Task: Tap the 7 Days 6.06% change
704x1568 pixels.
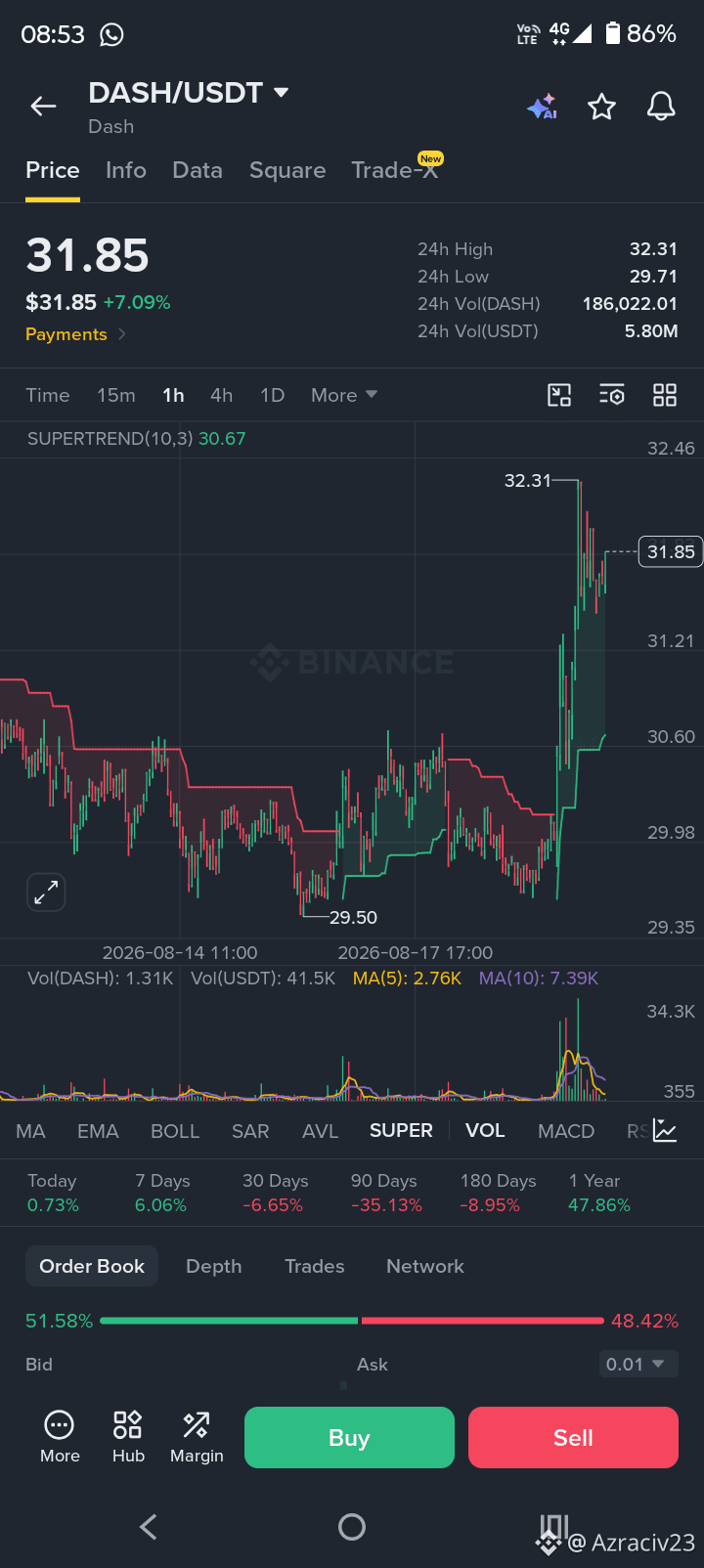Action: (161, 1193)
